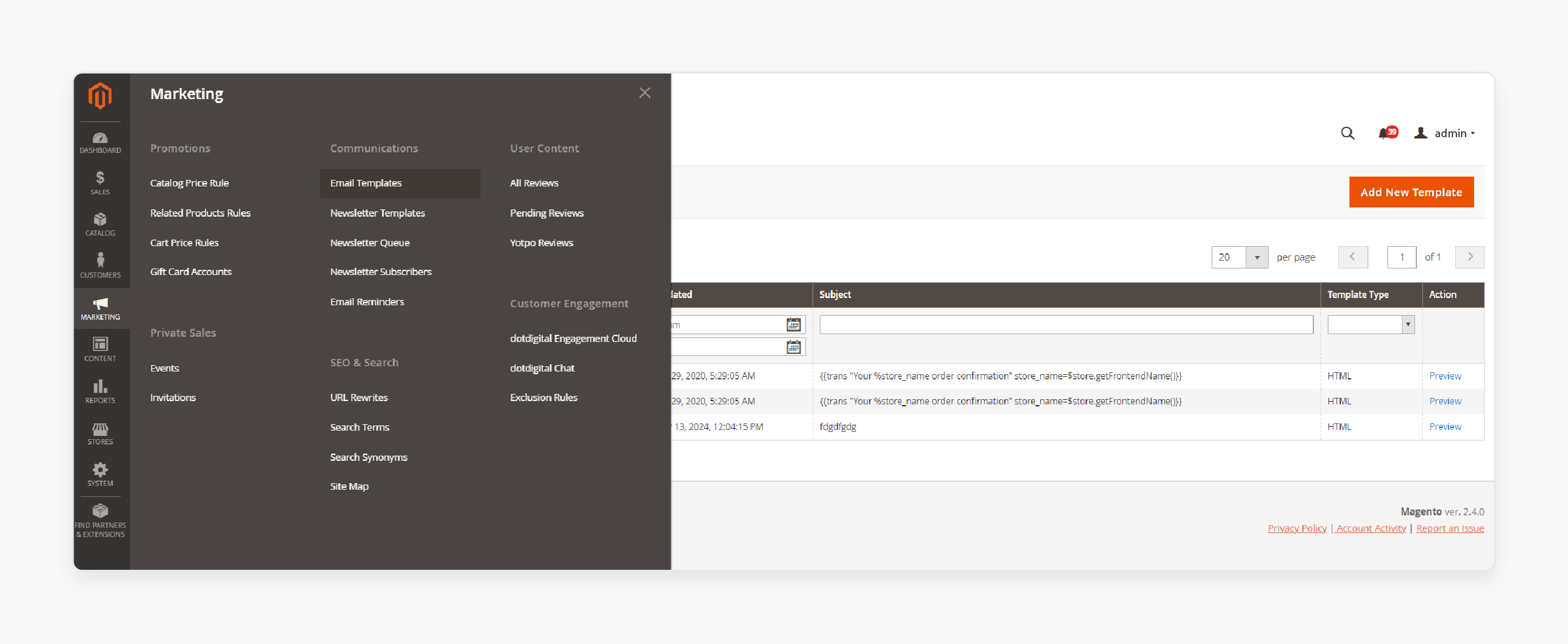The width and height of the screenshot is (1568, 644).
Task: Open the admin account dropdown
Action: 1445,133
